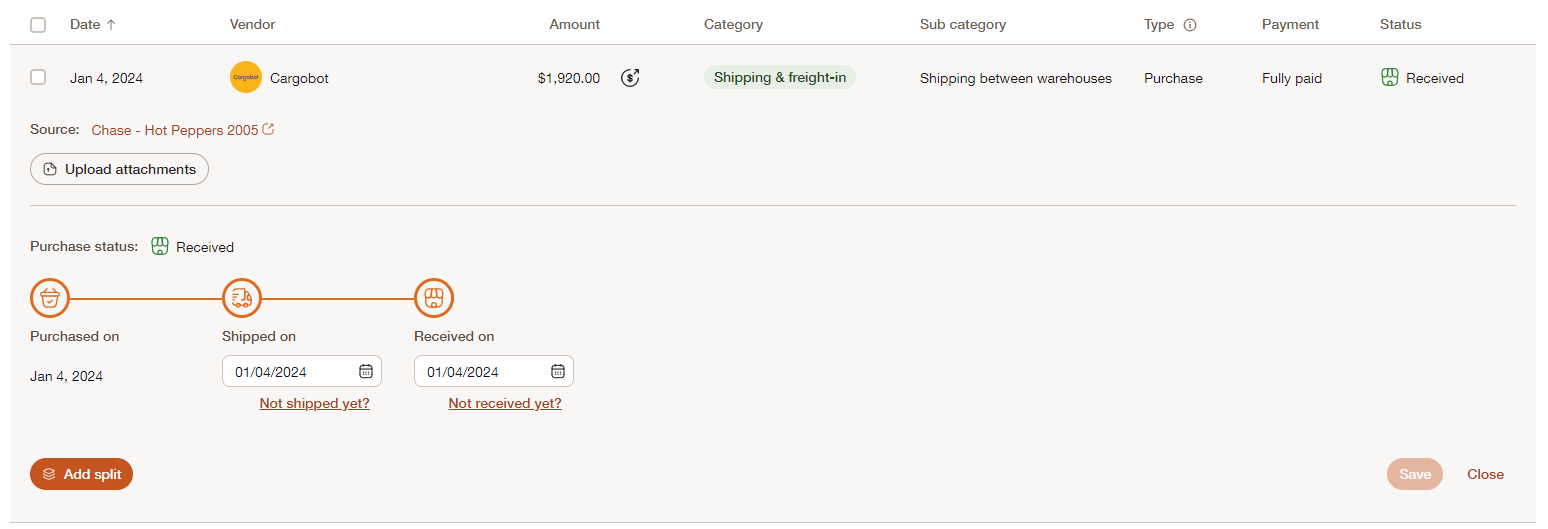The image size is (1548, 529).
Task: Click the dollar refresh icon beside amount
Action: tap(630, 77)
